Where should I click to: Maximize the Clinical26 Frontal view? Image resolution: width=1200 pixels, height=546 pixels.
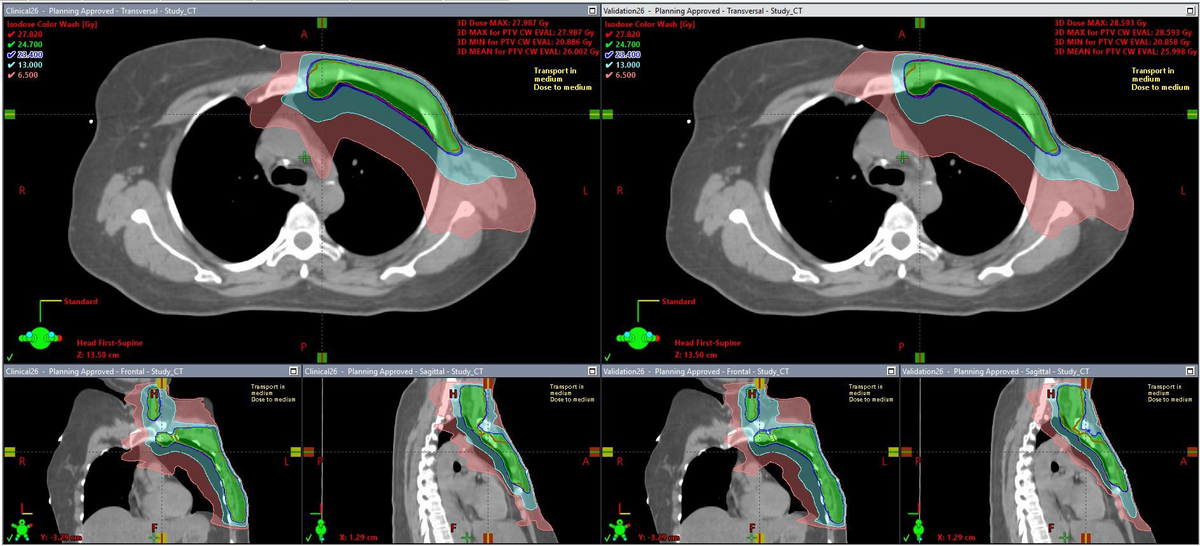pos(294,371)
